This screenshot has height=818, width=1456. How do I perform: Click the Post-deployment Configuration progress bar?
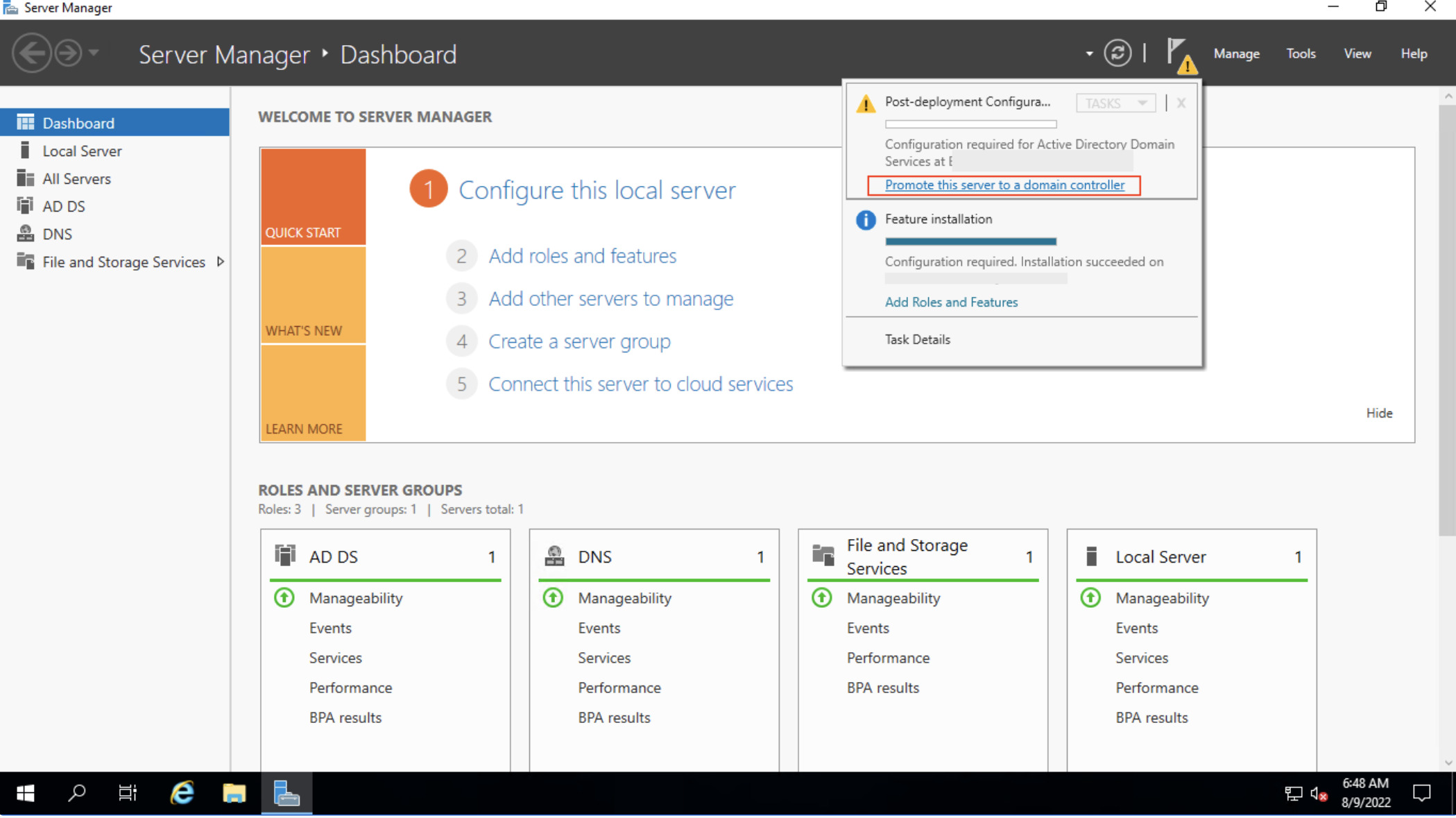pos(970,124)
